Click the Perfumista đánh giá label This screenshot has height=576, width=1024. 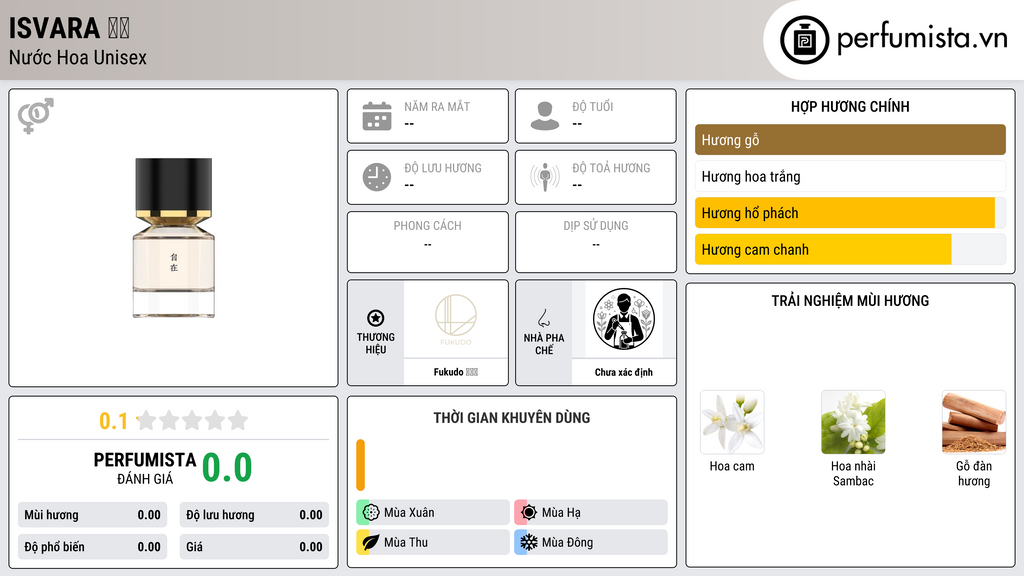tap(145, 468)
